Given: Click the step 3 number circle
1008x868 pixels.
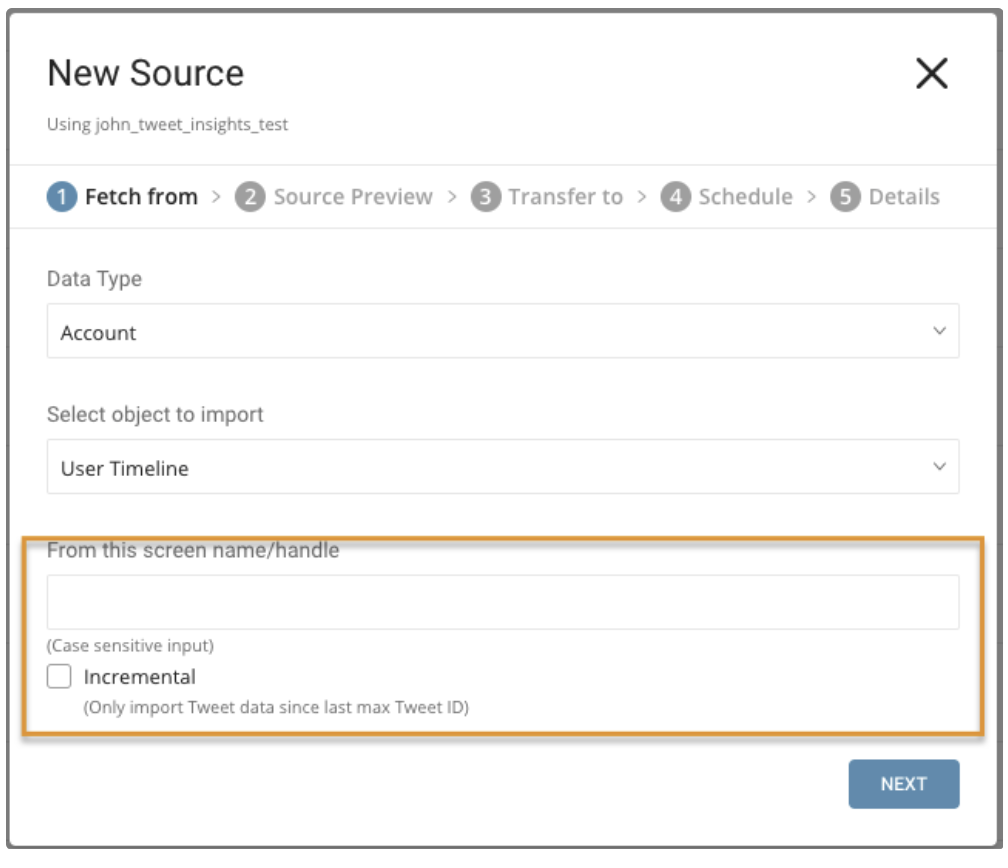Looking at the screenshot, I should click(485, 197).
